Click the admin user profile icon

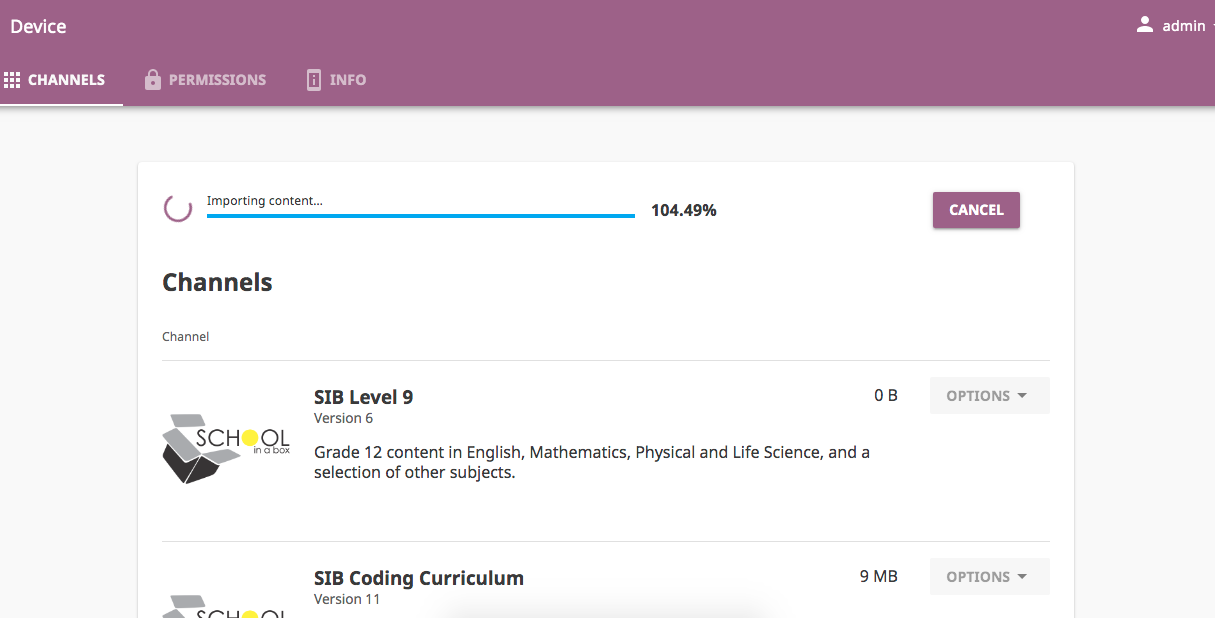1145,25
